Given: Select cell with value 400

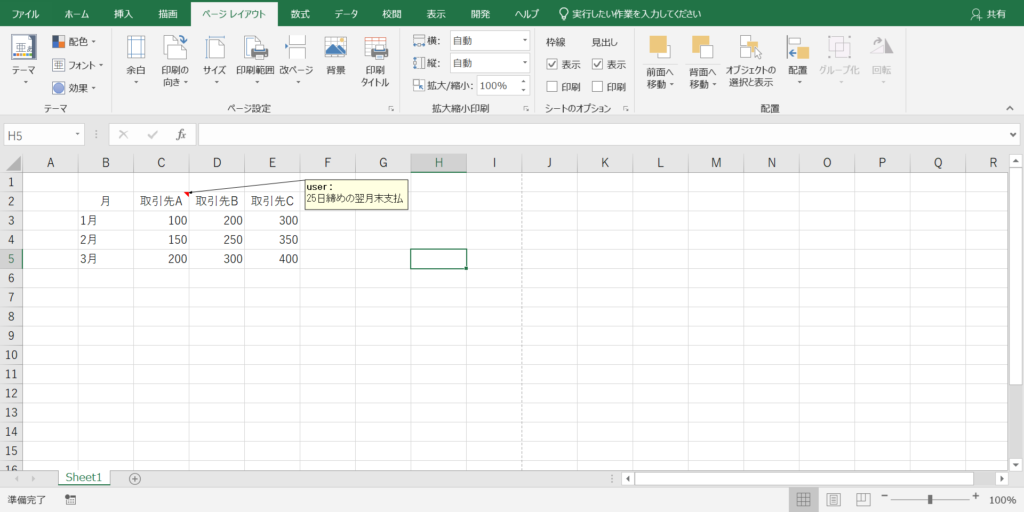Looking at the screenshot, I should pyautogui.click(x=272, y=259).
